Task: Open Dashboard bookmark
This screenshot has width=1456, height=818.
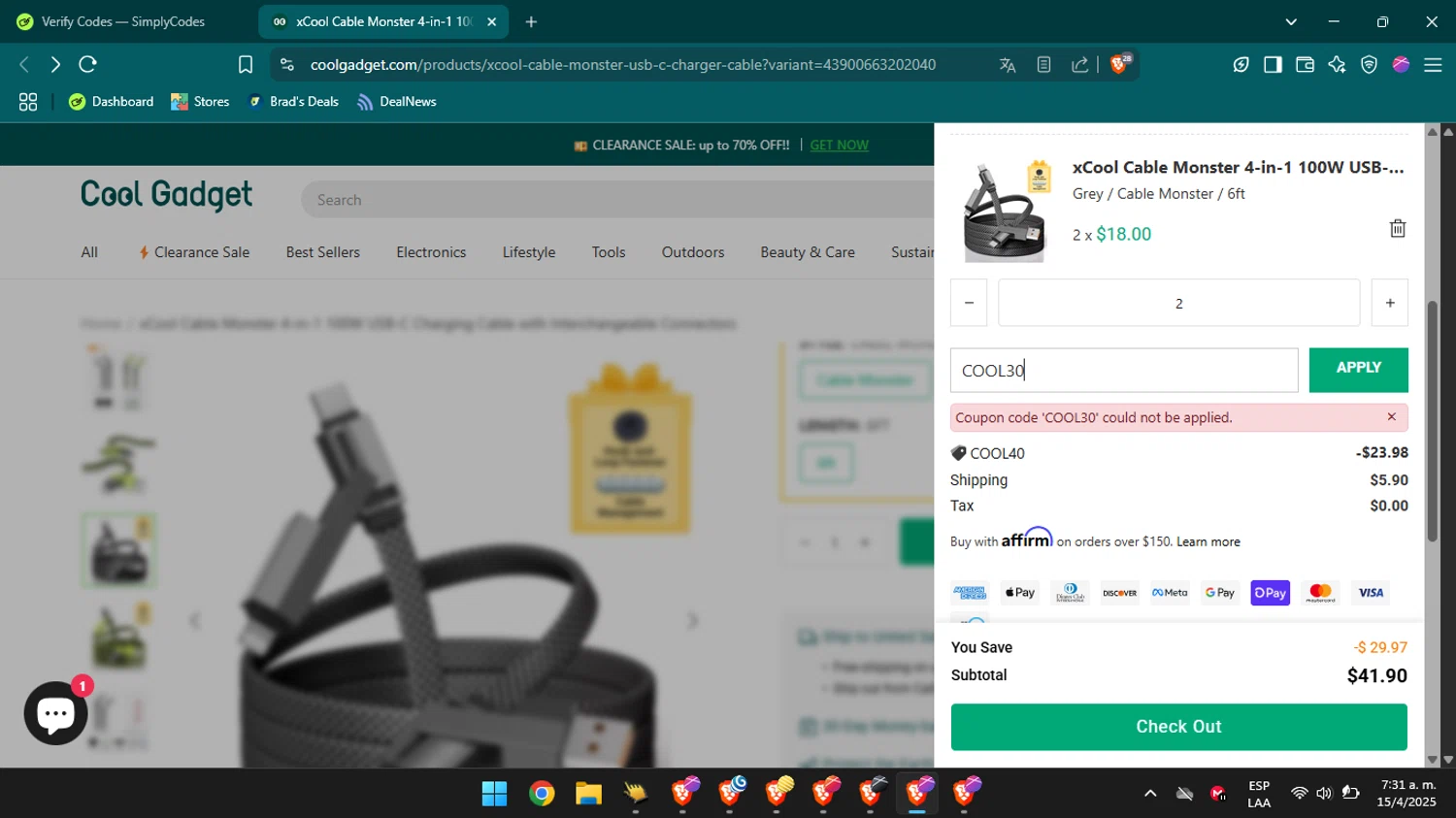Action: tap(112, 102)
